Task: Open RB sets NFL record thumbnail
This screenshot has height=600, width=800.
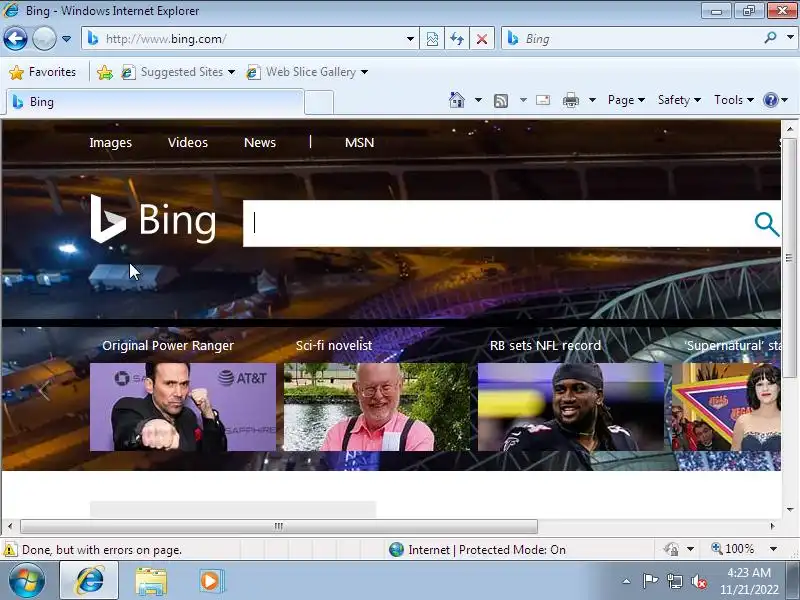Action: tap(571, 407)
